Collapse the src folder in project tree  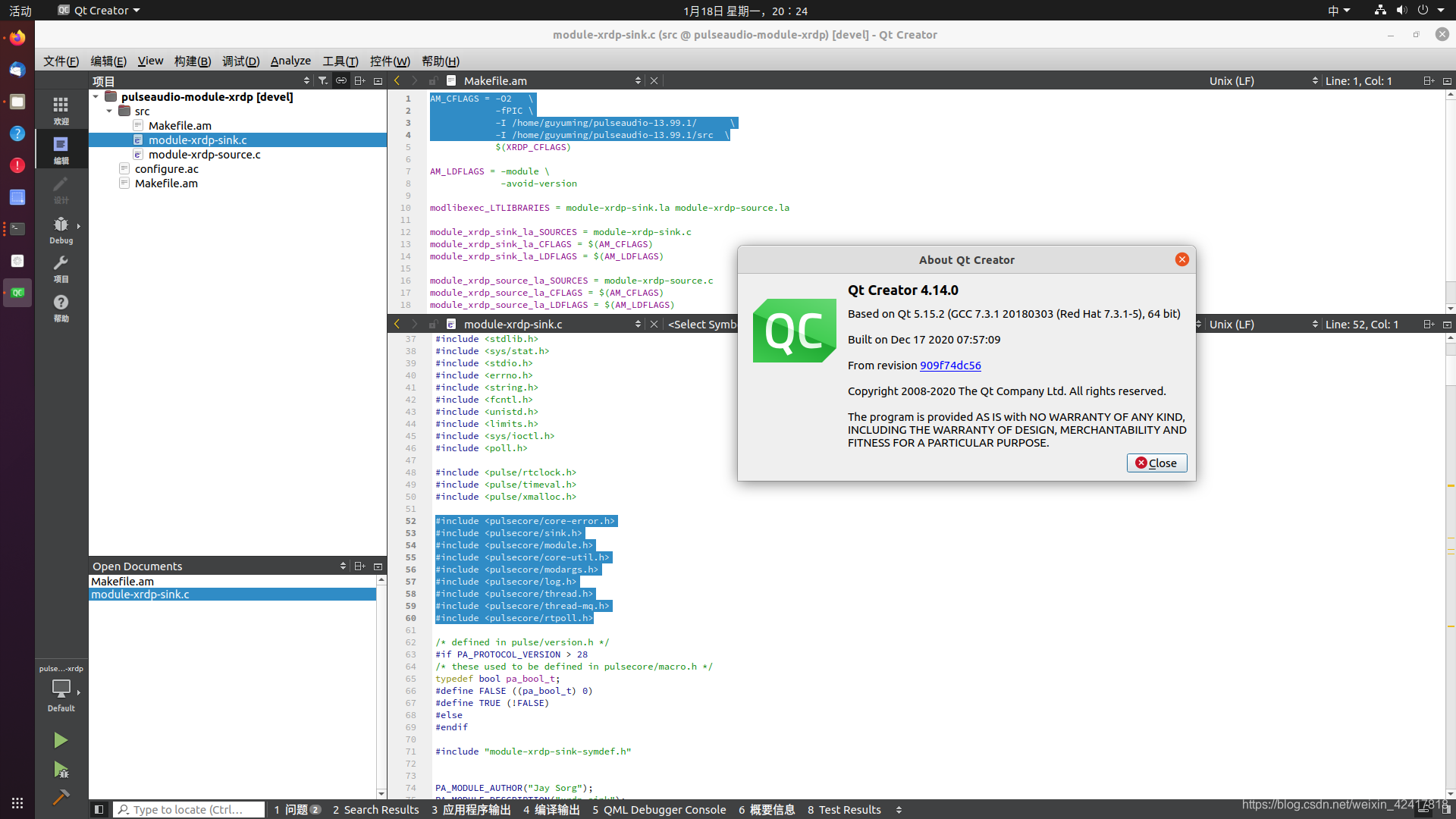pyautogui.click(x=108, y=111)
